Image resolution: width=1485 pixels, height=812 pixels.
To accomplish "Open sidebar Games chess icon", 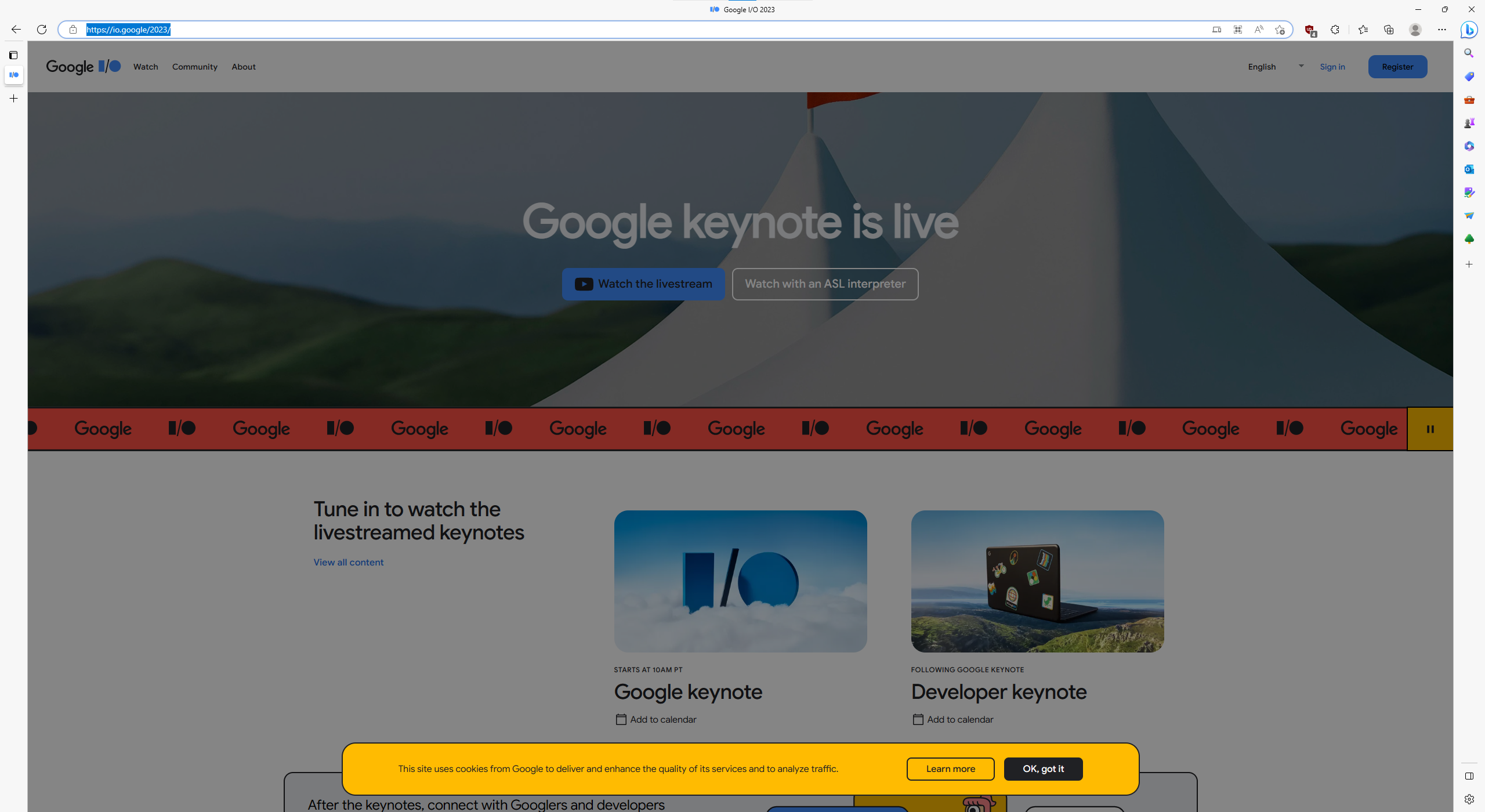I will (x=1469, y=123).
